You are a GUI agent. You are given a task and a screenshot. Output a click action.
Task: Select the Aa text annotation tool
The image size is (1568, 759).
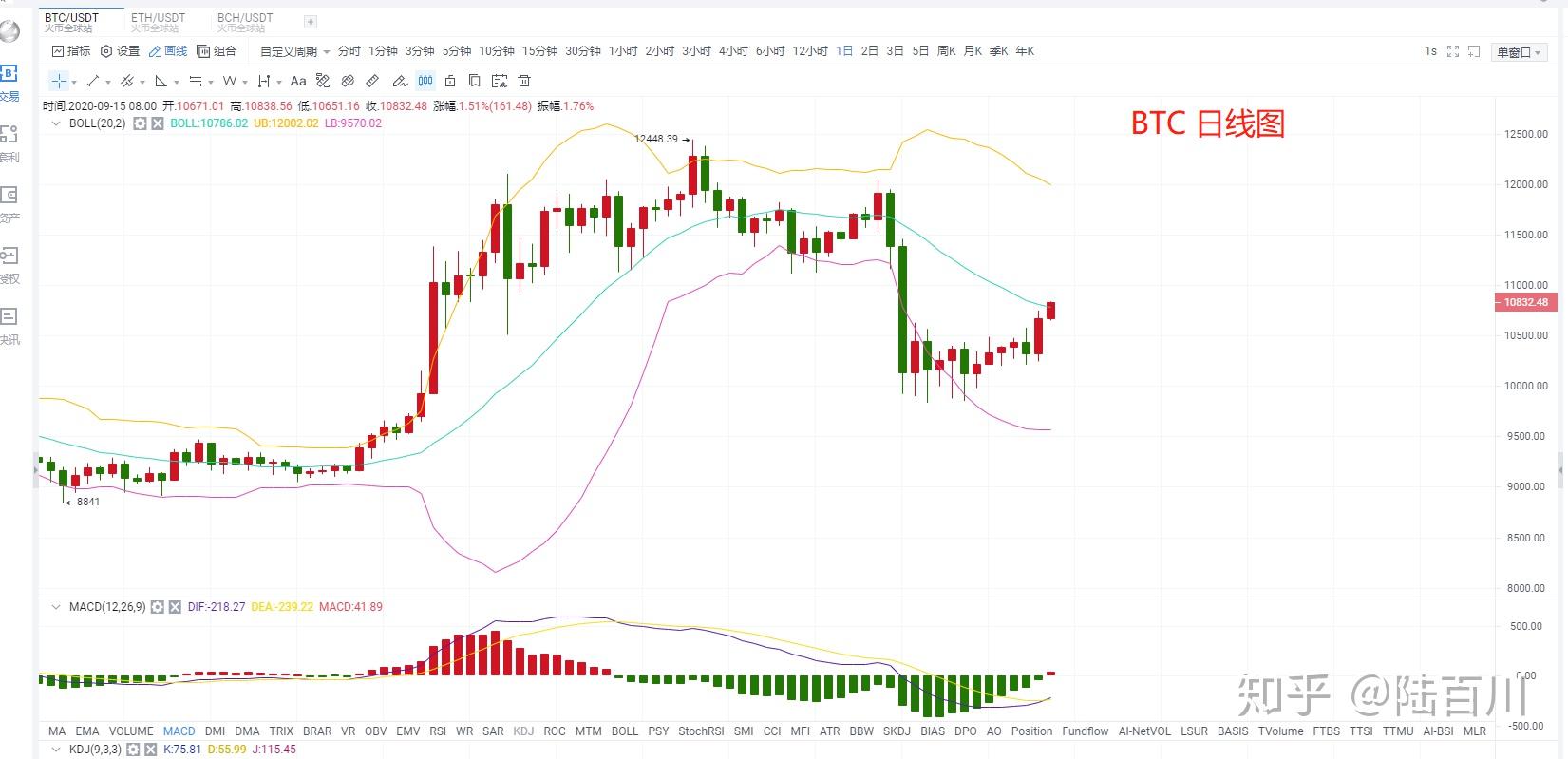298,81
